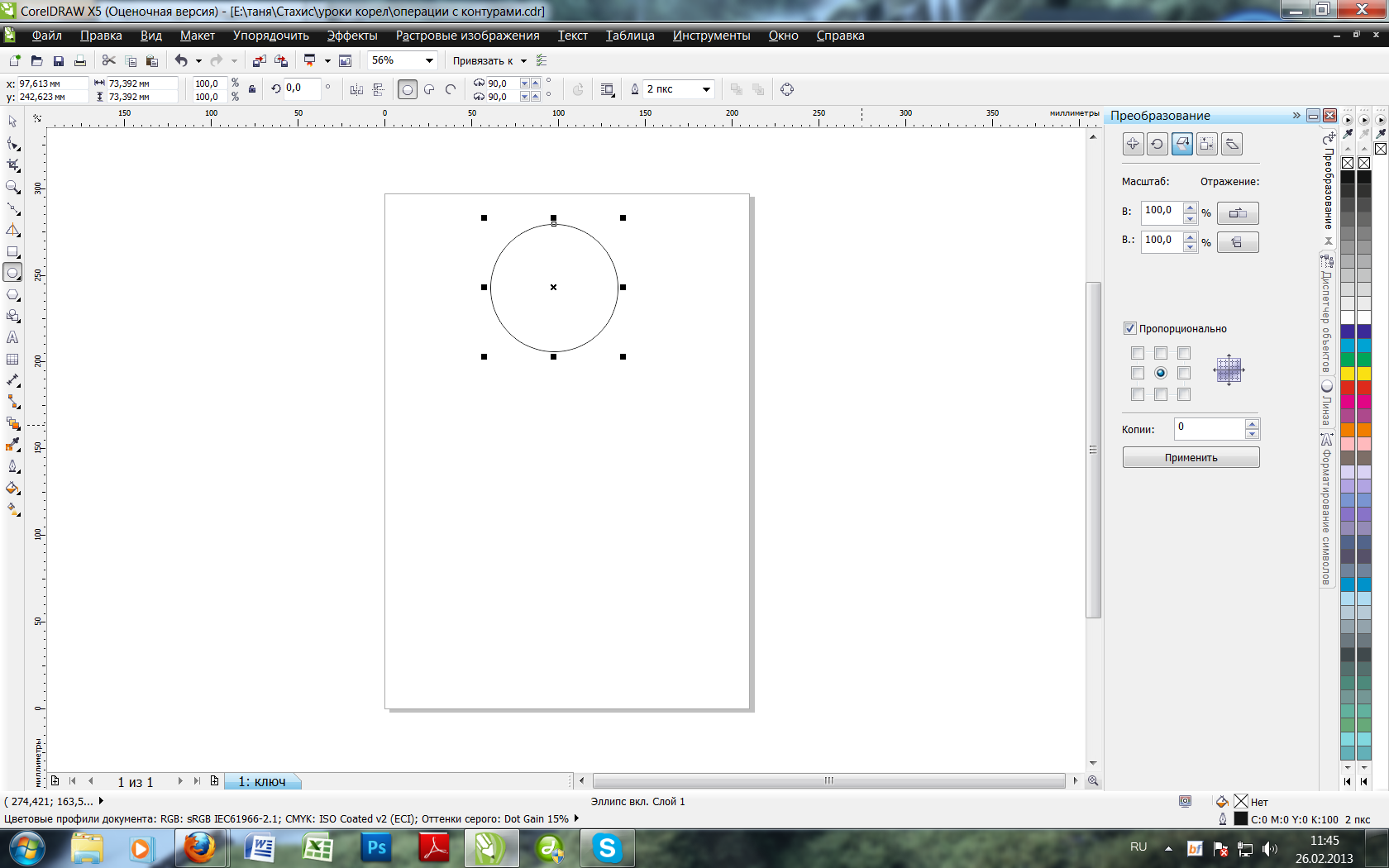This screenshot has height=868, width=1389.
Task: Open the Skew tab in Transformation docker
Action: pos(1232,144)
